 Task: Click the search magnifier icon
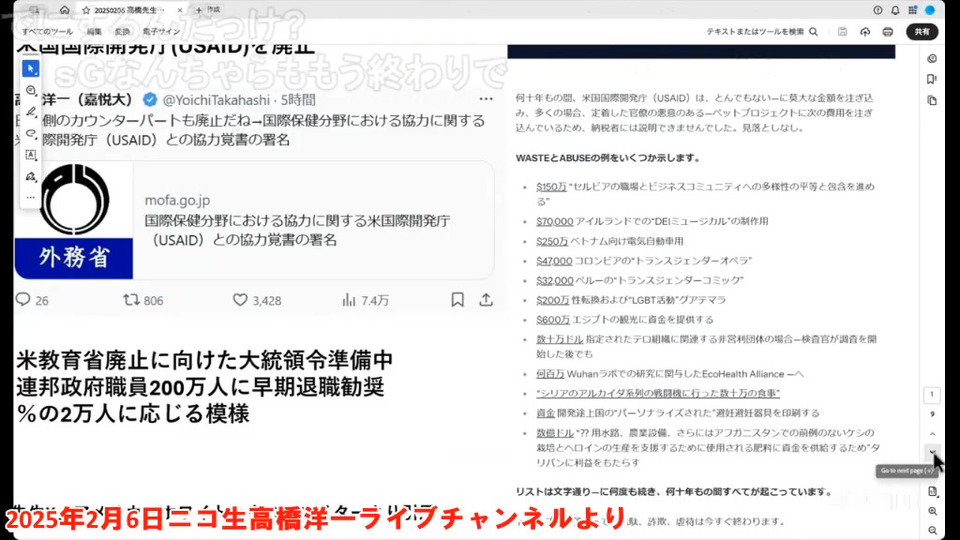814,32
